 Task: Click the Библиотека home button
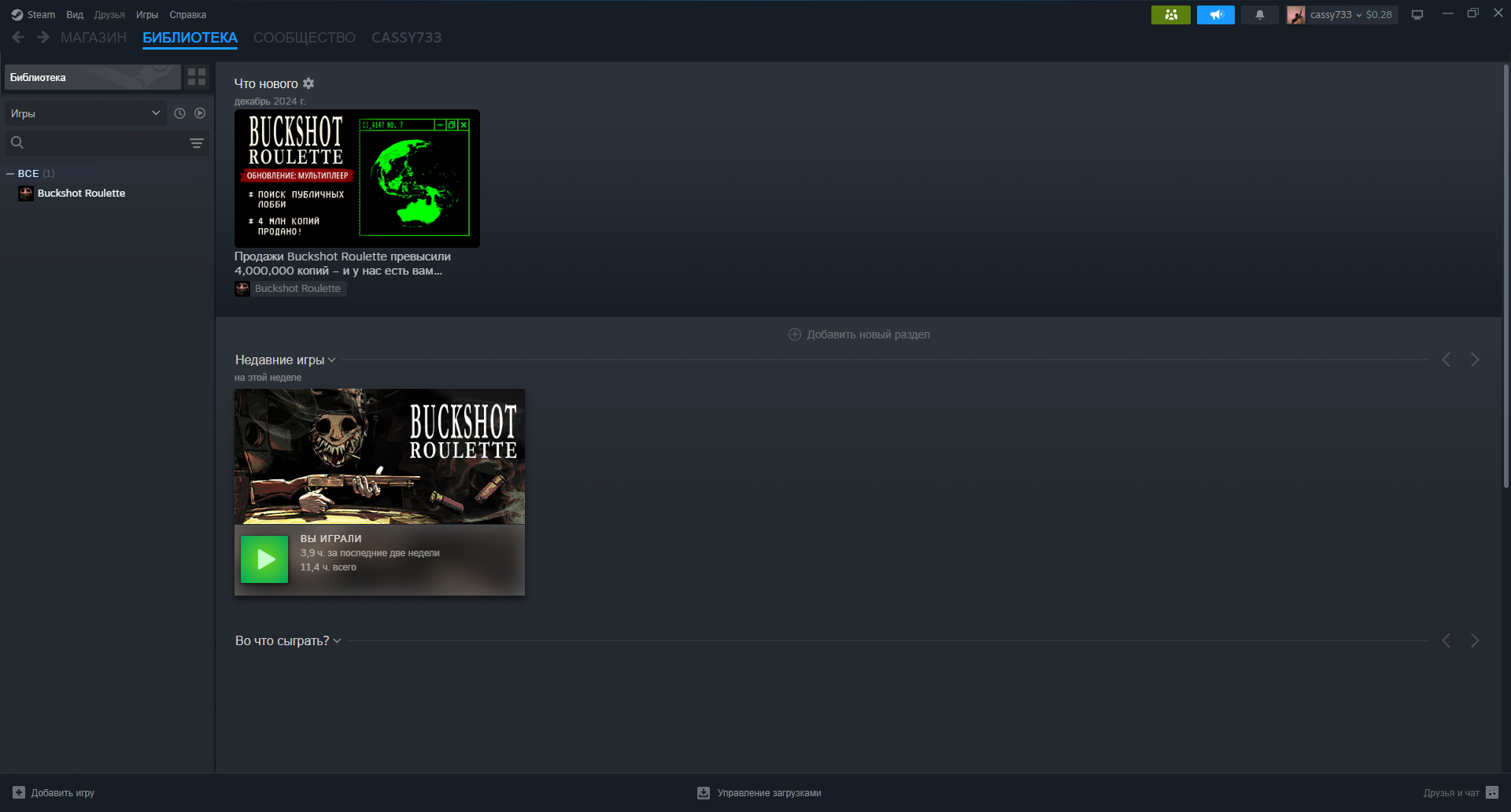[93, 77]
